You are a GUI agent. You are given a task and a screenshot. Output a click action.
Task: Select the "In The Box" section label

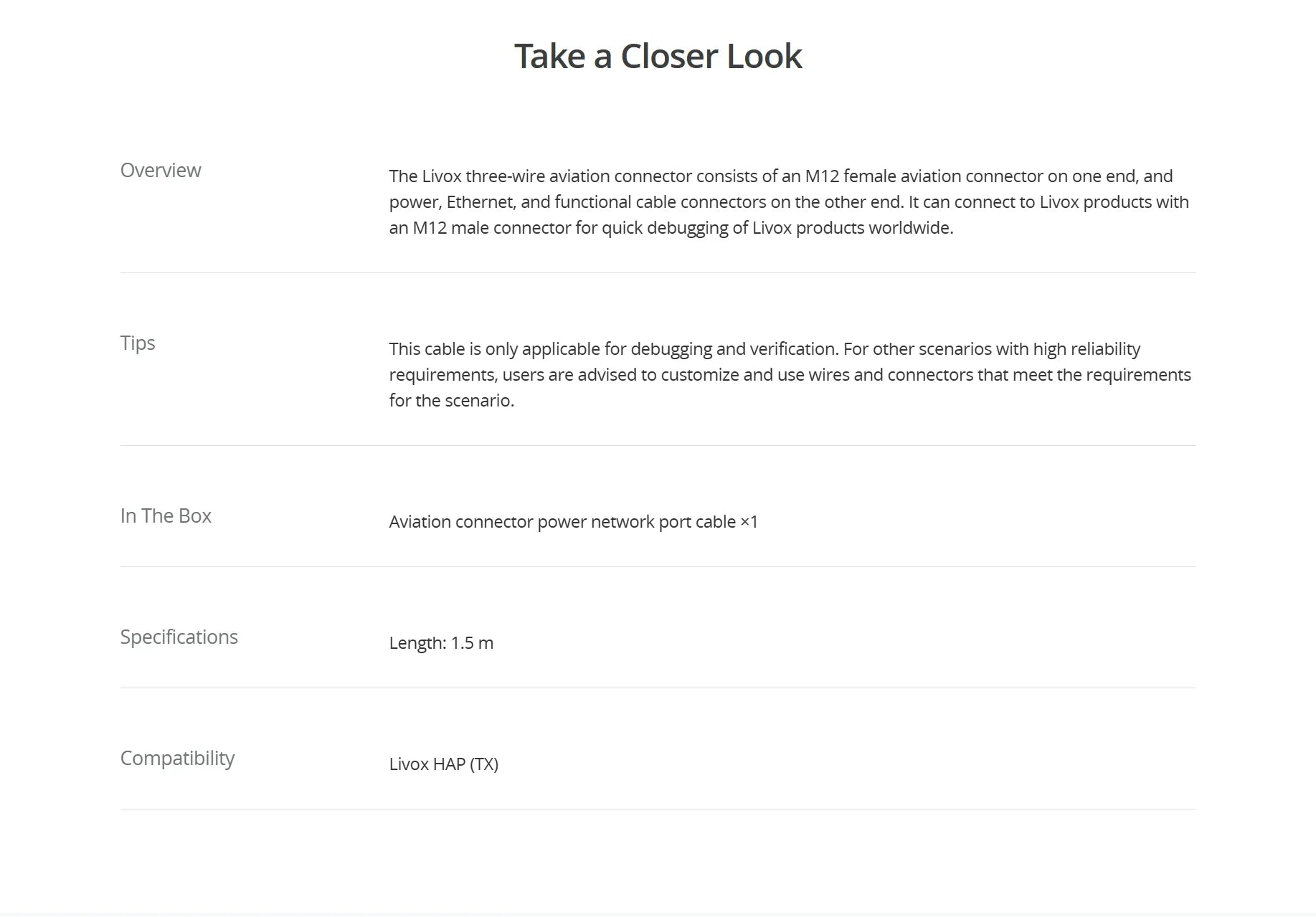[x=166, y=516]
